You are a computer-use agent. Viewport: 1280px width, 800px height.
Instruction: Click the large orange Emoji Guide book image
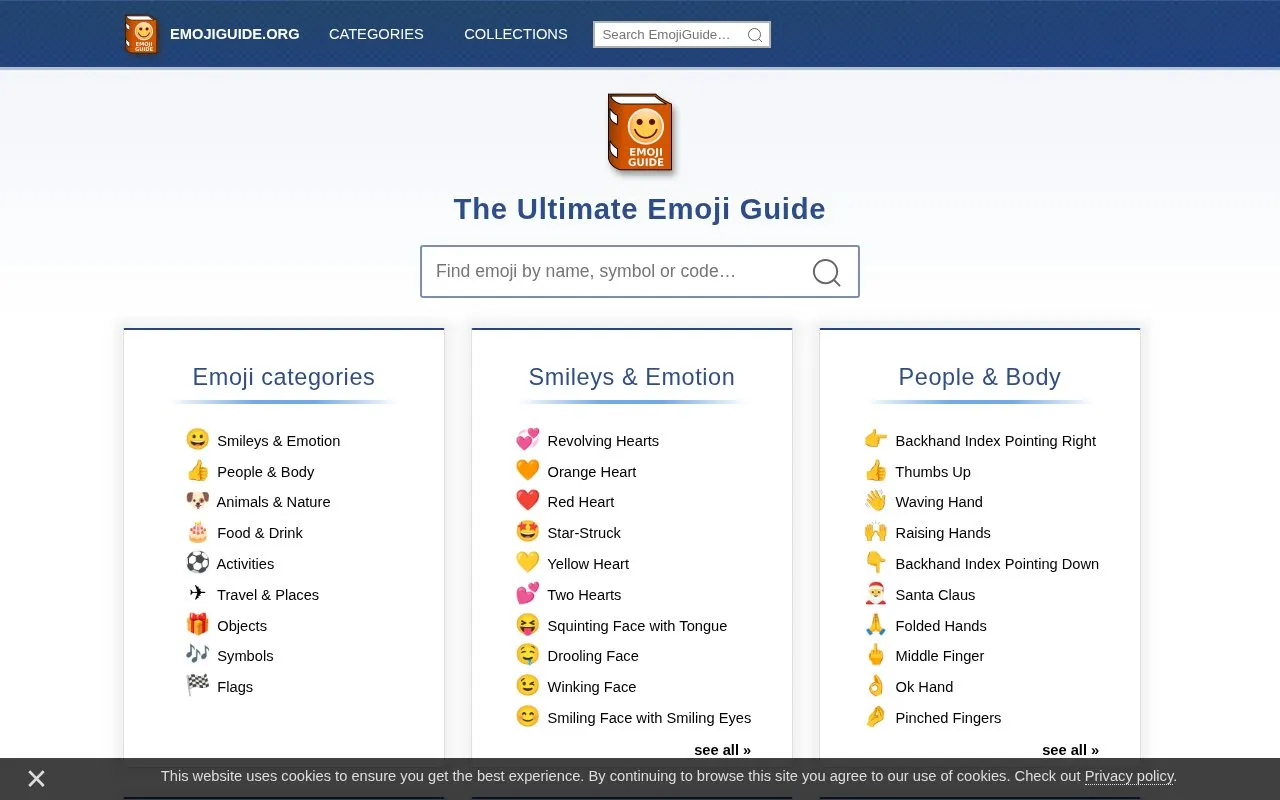(x=640, y=134)
